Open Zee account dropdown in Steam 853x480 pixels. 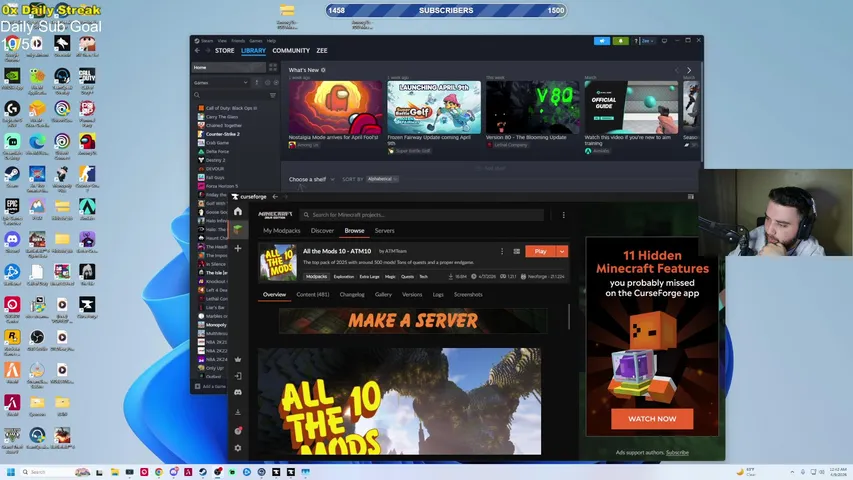(647, 41)
